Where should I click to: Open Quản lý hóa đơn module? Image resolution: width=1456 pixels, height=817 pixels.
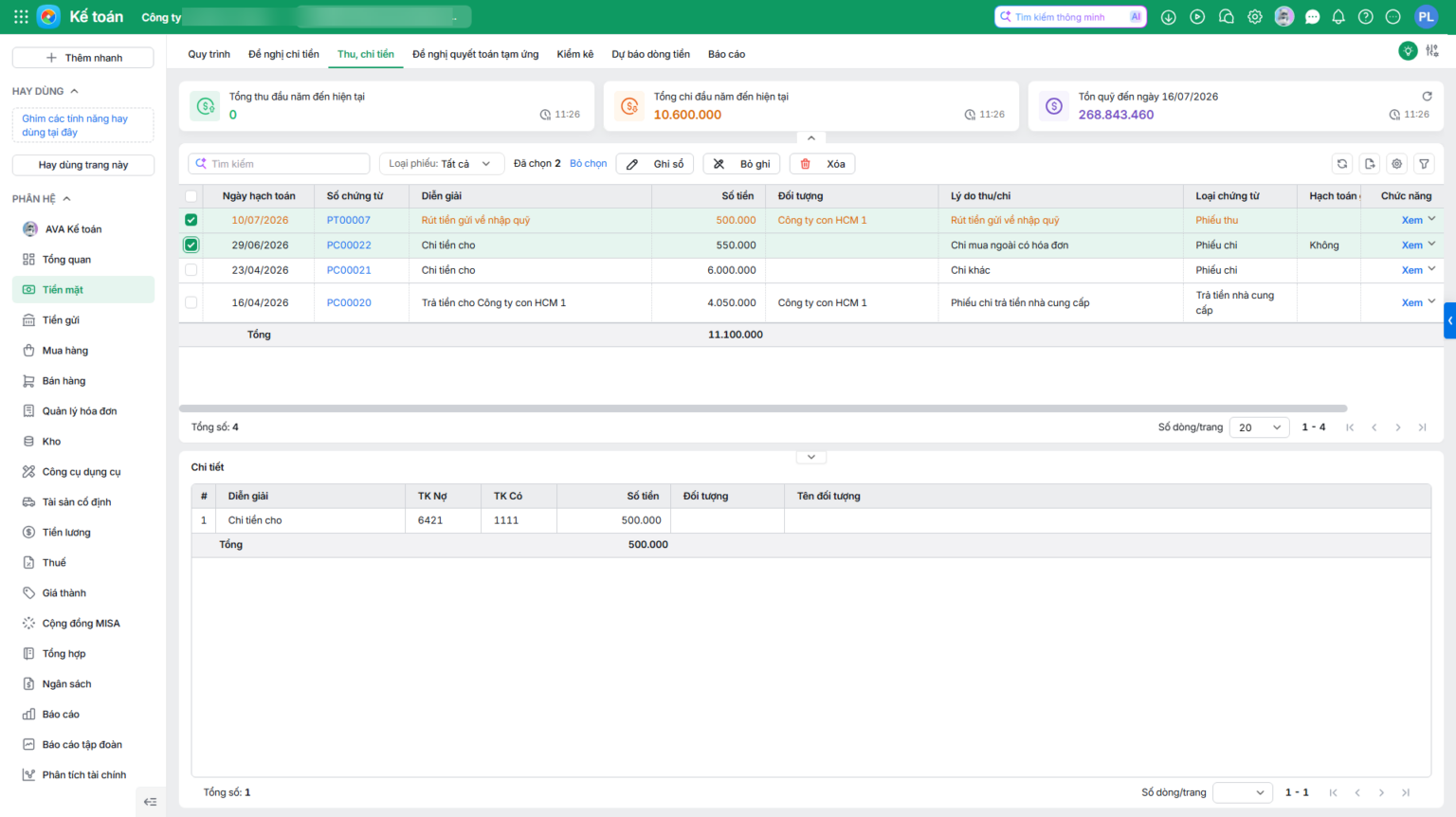(x=83, y=411)
